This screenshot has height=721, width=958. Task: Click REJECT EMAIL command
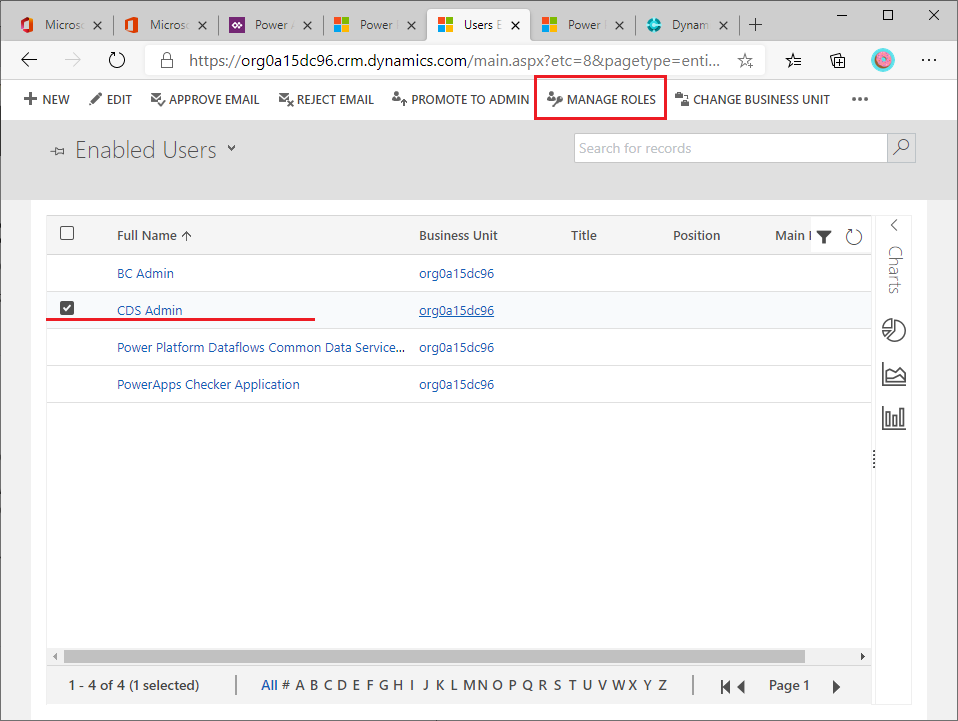[326, 99]
